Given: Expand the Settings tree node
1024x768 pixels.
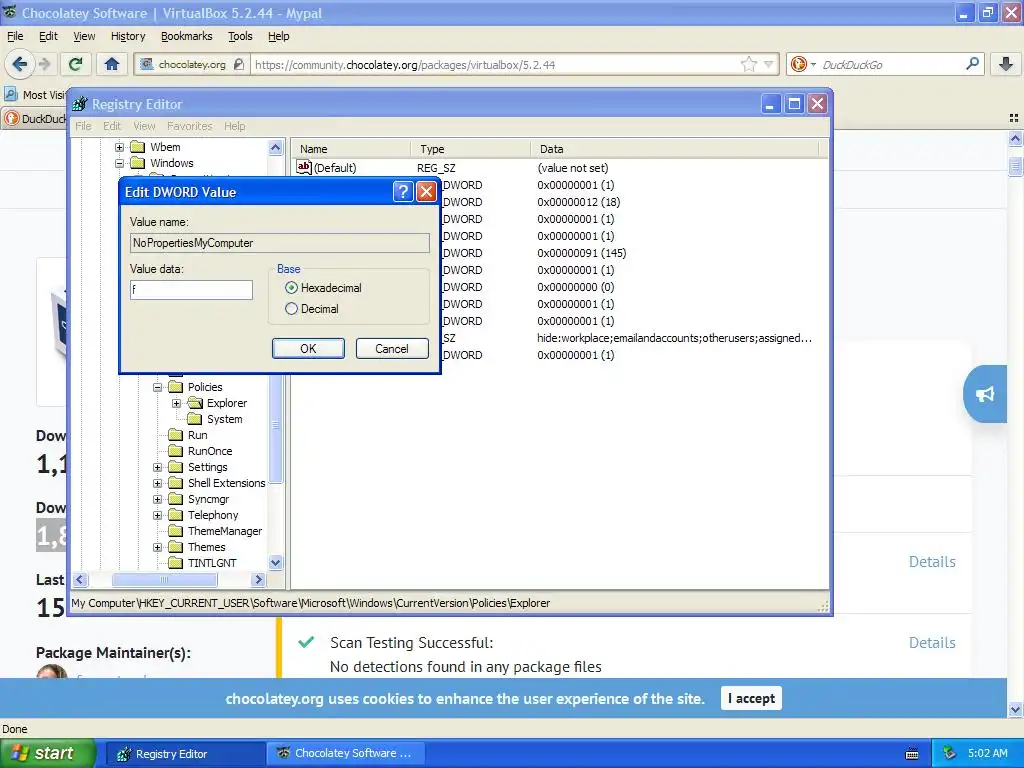Looking at the screenshot, I should pos(157,467).
